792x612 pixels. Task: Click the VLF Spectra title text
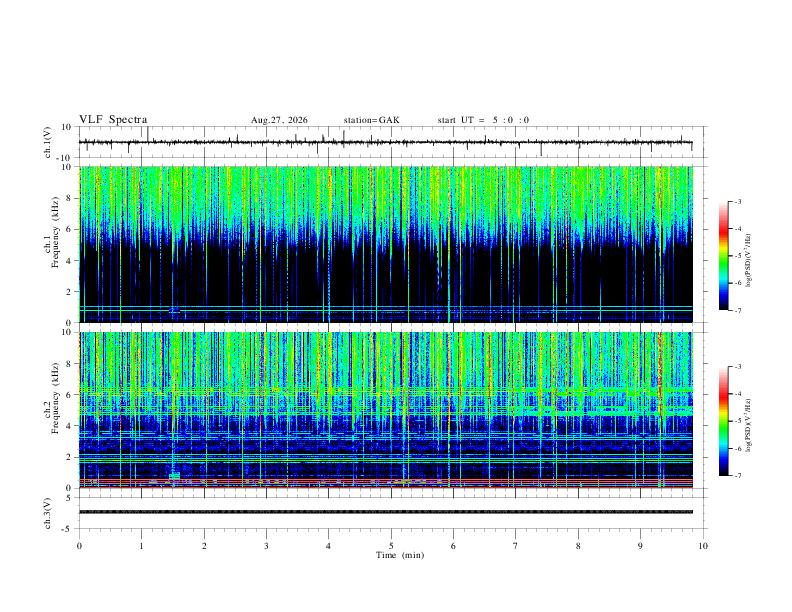click(113, 120)
